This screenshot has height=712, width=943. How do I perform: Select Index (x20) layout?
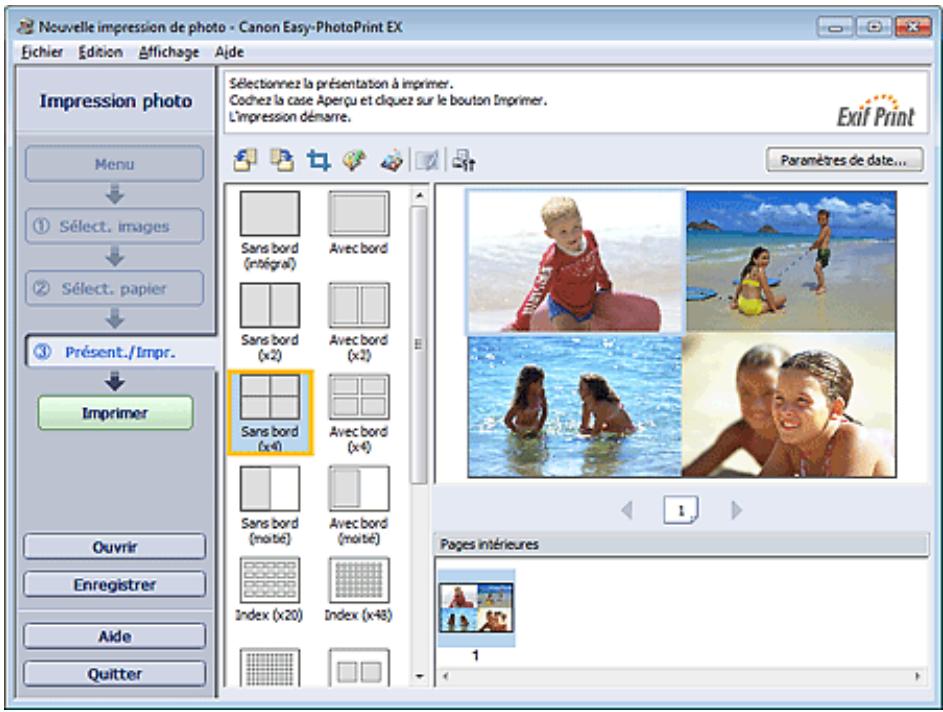pyautogui.click(x=270, y=589)
